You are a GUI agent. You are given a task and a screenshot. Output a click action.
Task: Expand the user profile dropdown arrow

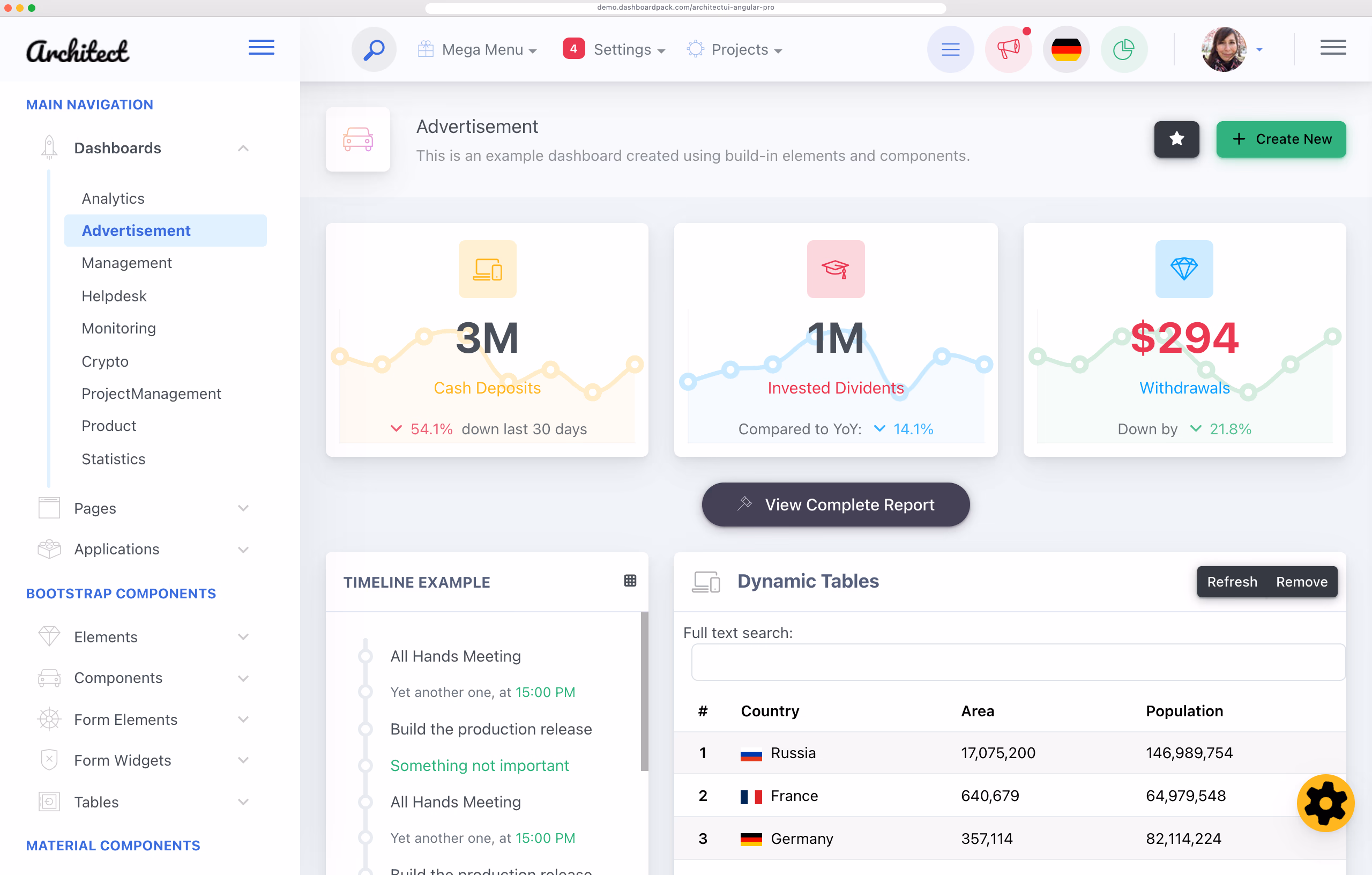(x=1259, y=49)
